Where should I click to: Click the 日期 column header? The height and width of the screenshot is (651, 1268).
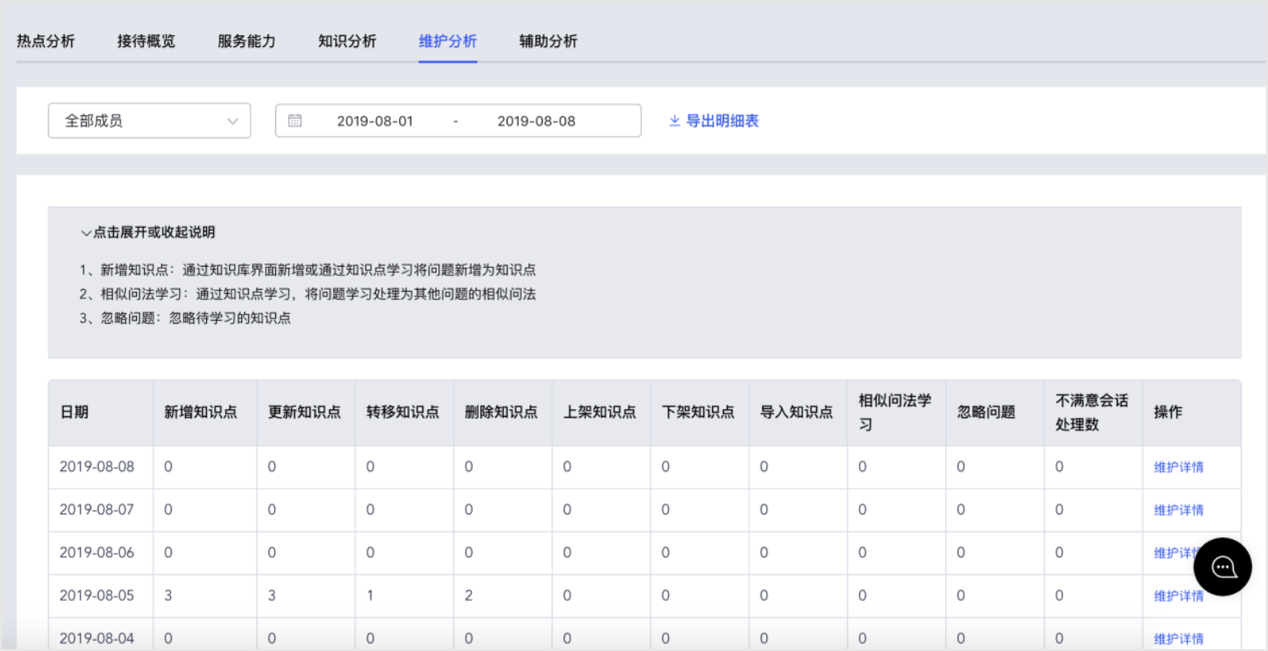click(x=74, y=412)
